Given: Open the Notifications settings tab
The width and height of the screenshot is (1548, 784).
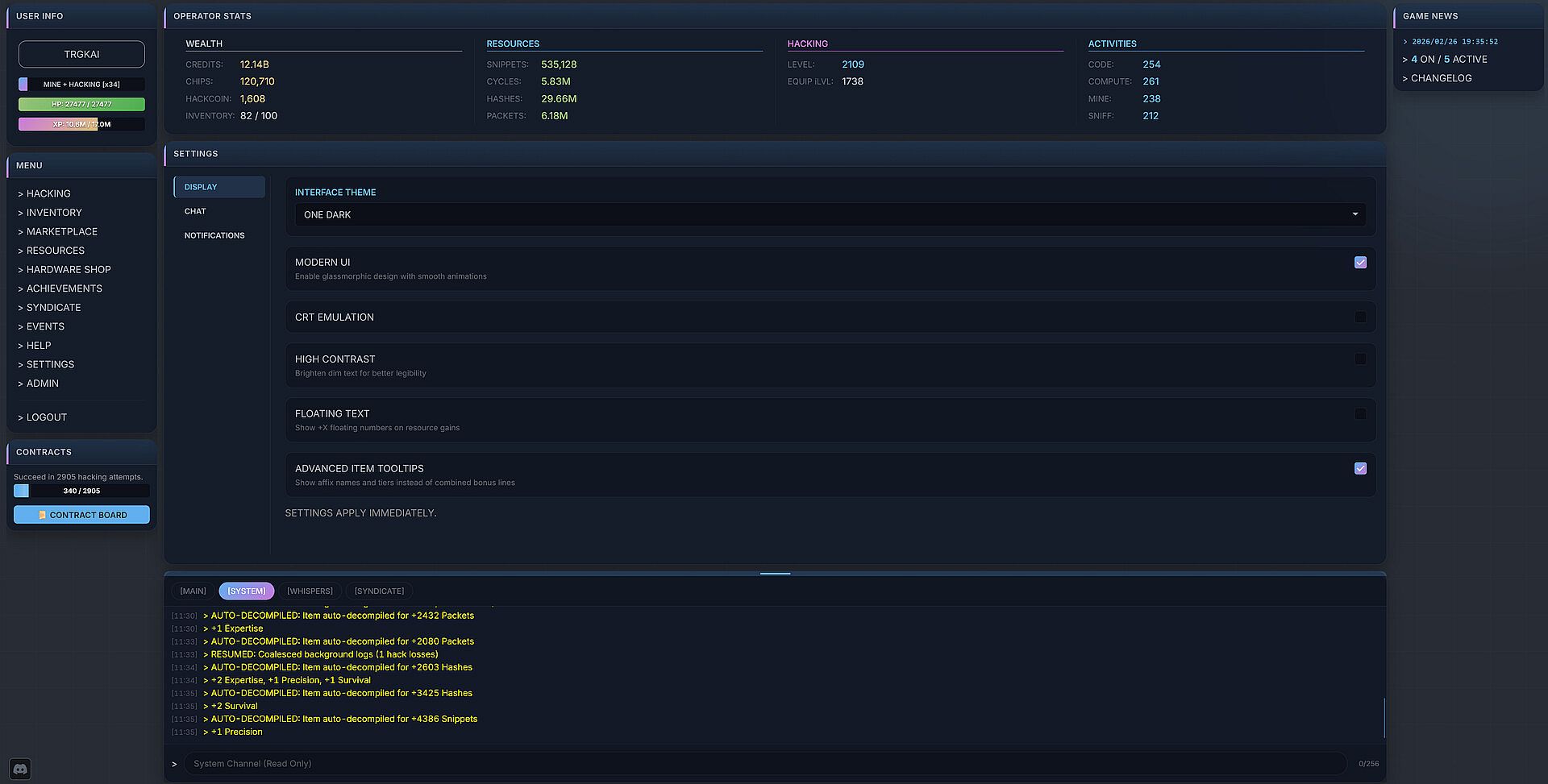Looking at the screenshot, I should (x=219, y=235).
